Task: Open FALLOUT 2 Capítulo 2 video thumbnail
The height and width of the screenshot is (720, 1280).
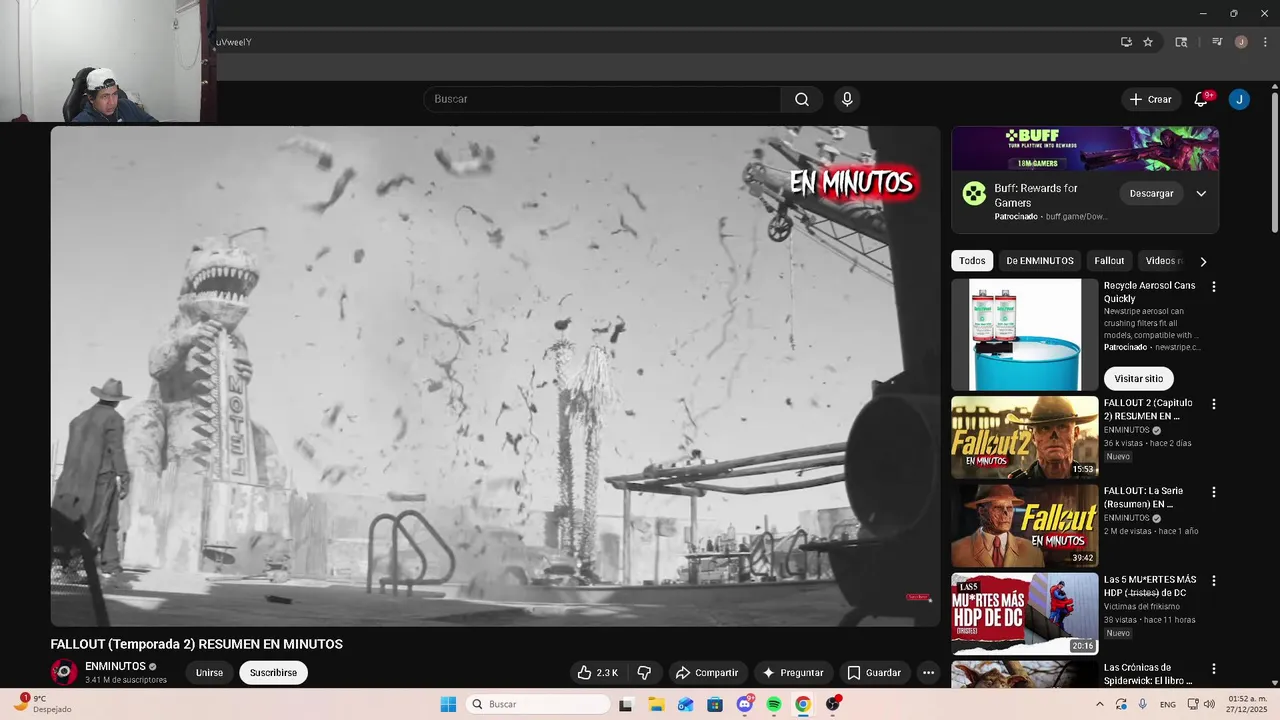Action: pos(1024,437)
